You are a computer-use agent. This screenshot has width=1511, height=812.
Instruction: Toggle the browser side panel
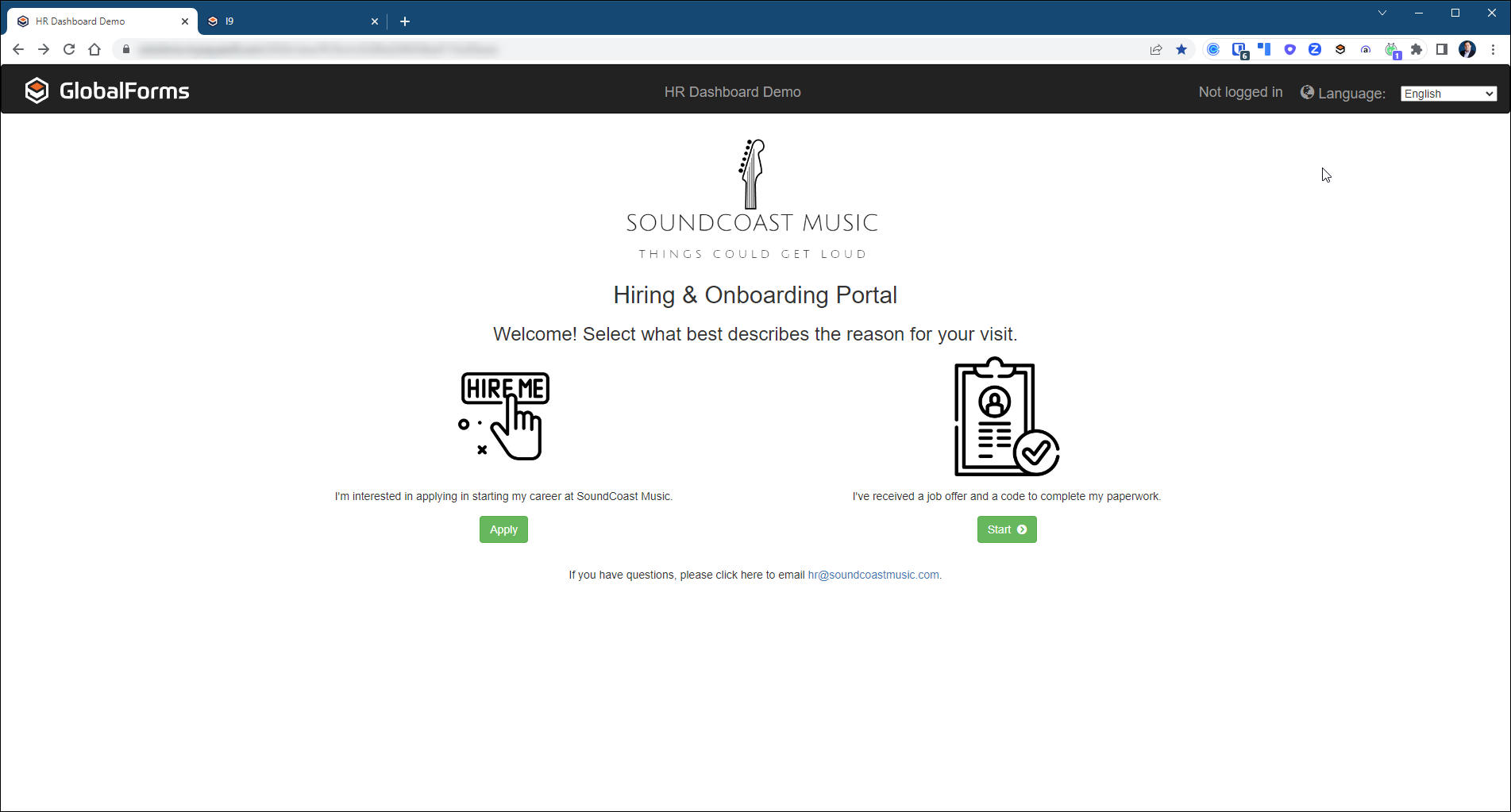point(1443,49)
